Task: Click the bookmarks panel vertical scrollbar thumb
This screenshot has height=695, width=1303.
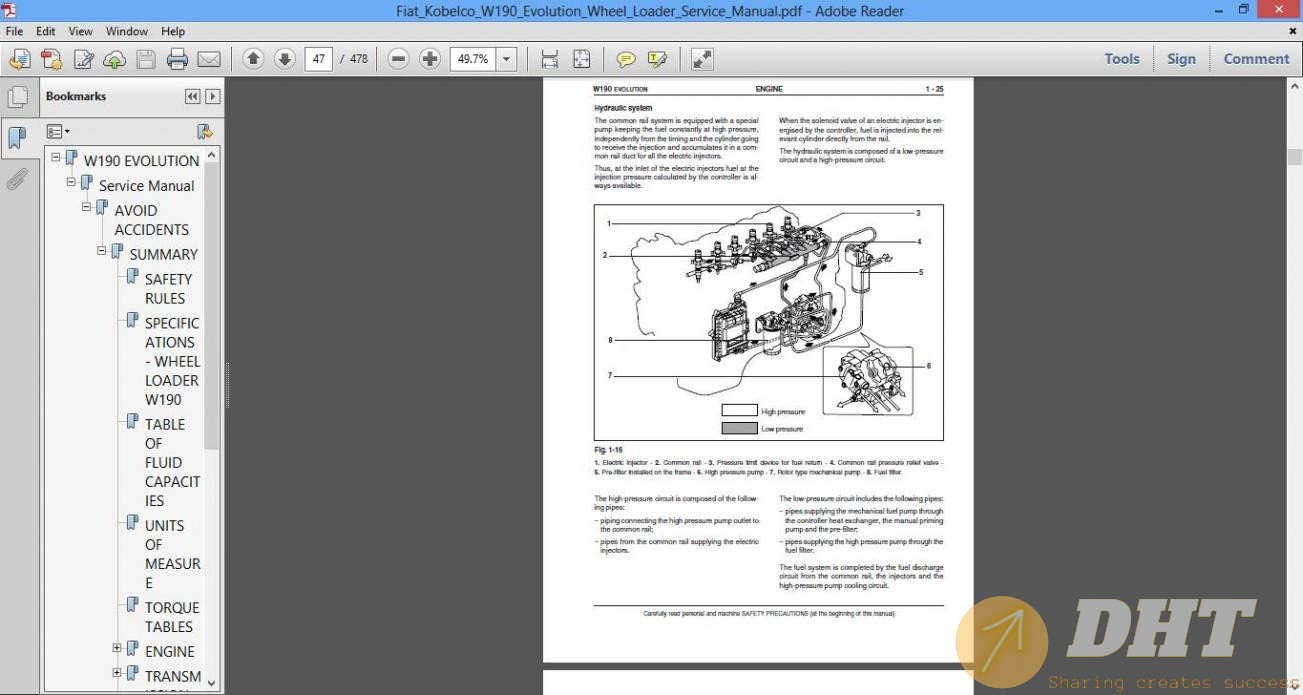Action: (212, 307)
